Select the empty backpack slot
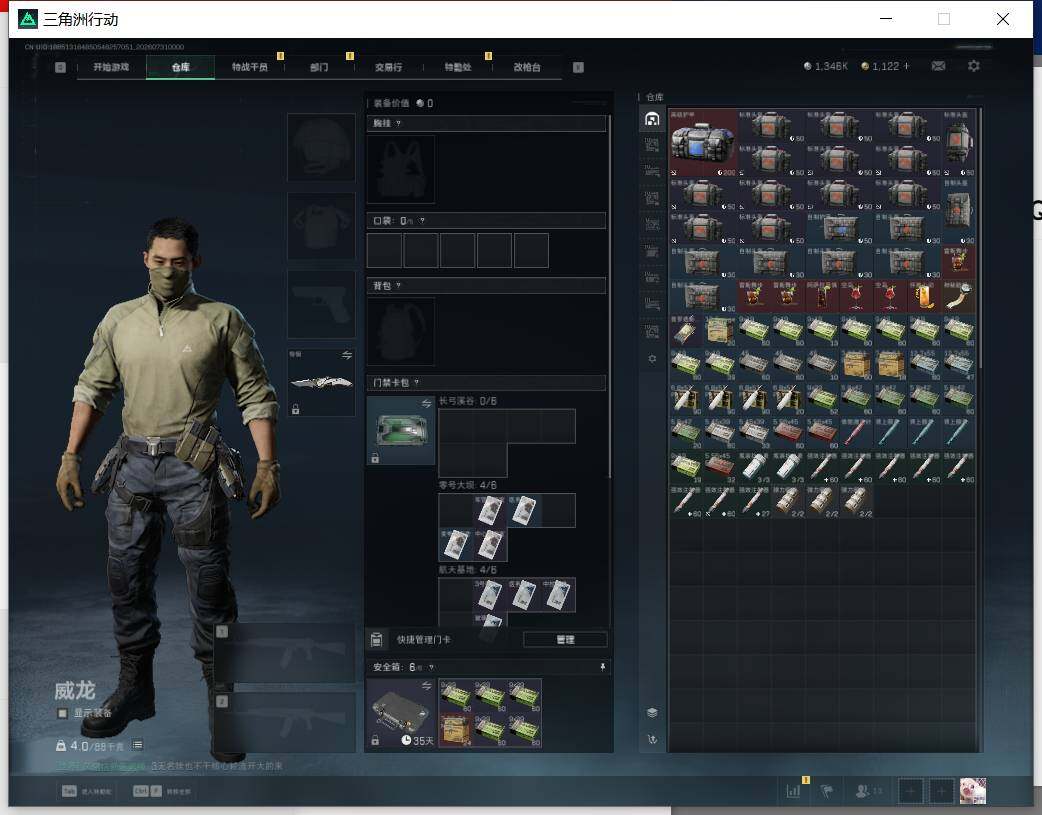The width and height of the screenshot is (1042, 815). point(401,331)
